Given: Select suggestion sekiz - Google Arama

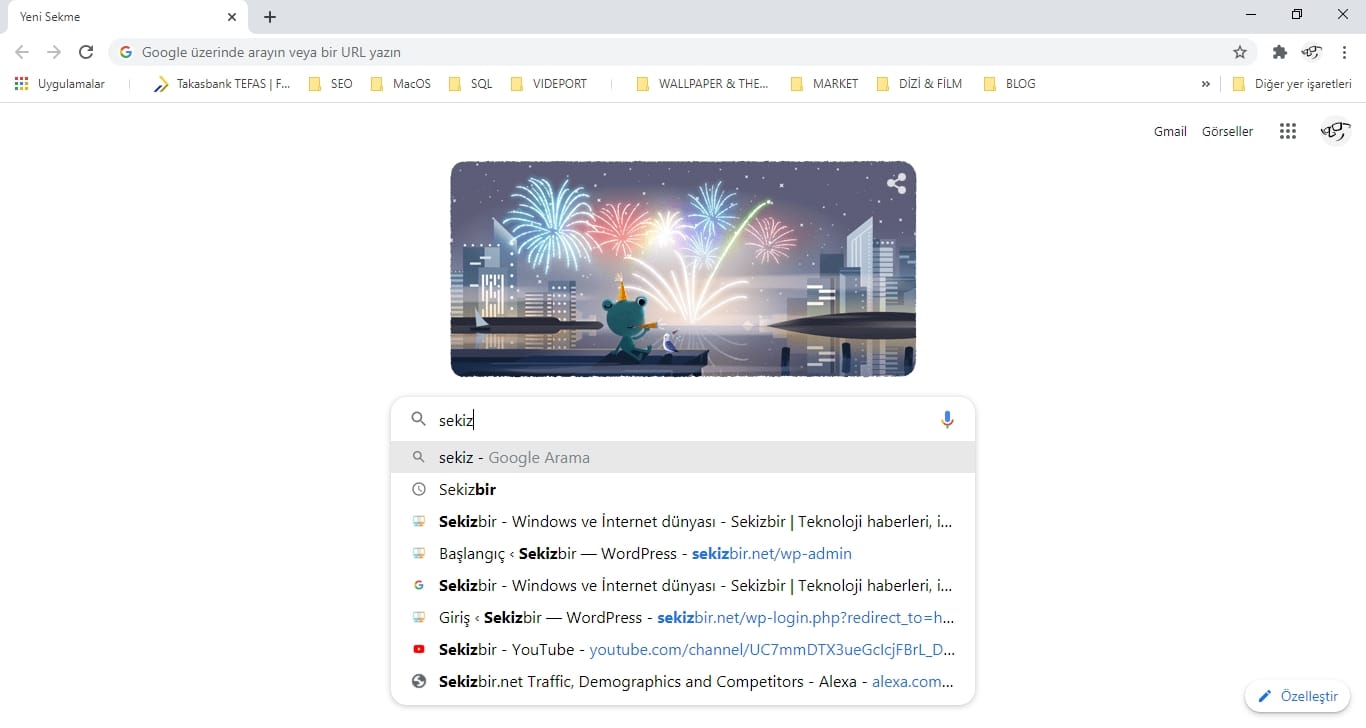Looking at the screenshot, I should click(x=683, y=457).
